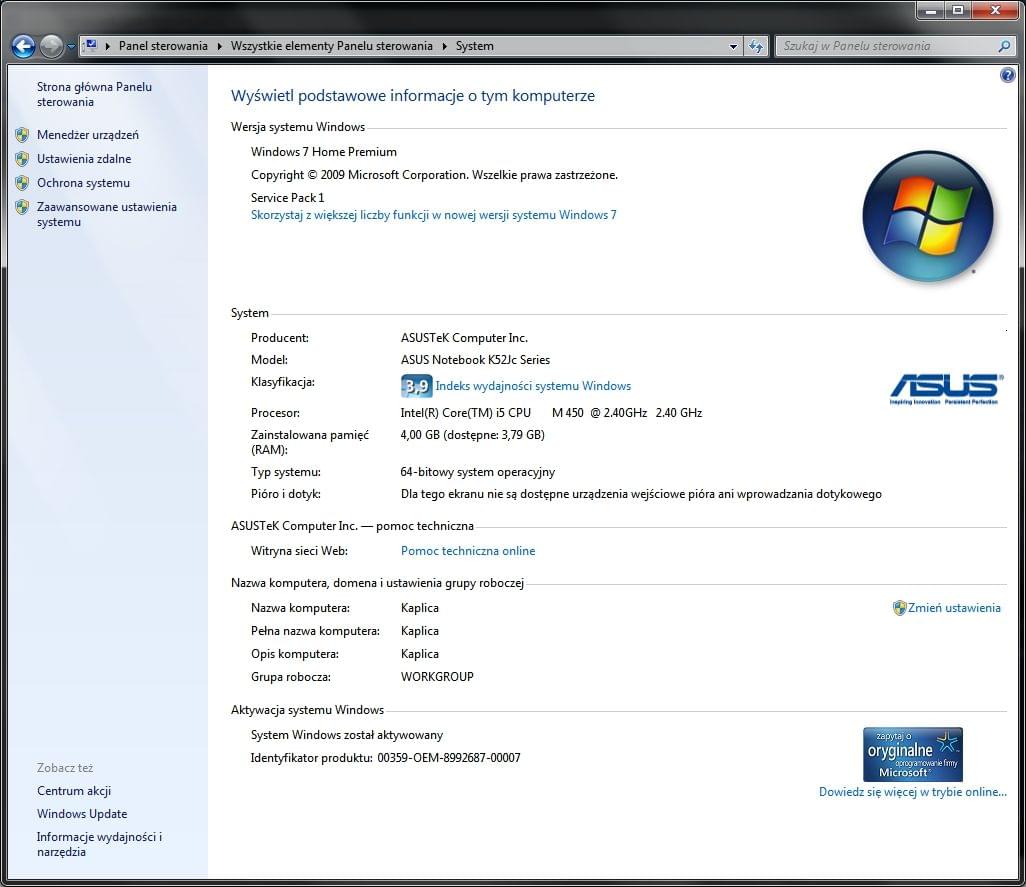Click shield icon beside 'Zaawansowane ustawienia systemu'
The height and width of the screenshot is (887, 1026).
(22, 207)
